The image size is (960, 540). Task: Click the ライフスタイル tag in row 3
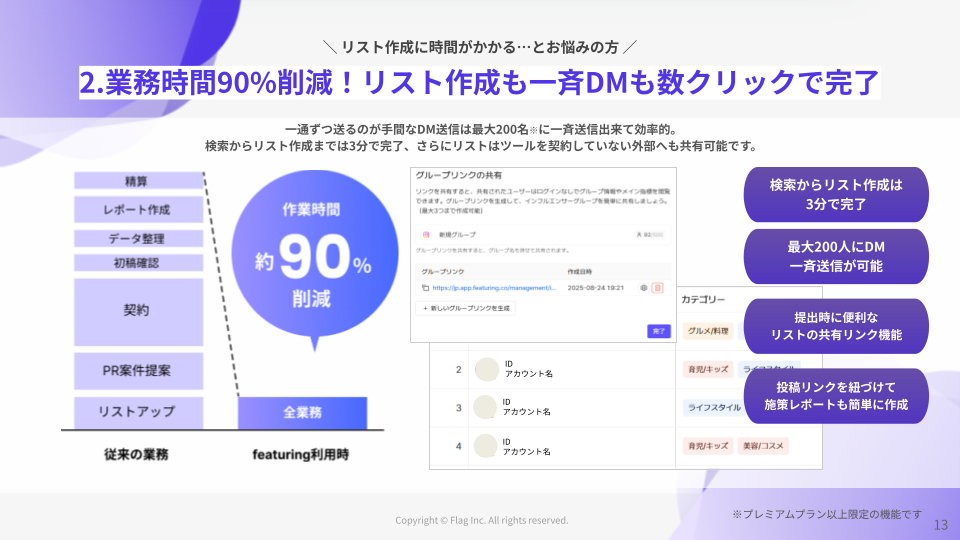point(714,407)
